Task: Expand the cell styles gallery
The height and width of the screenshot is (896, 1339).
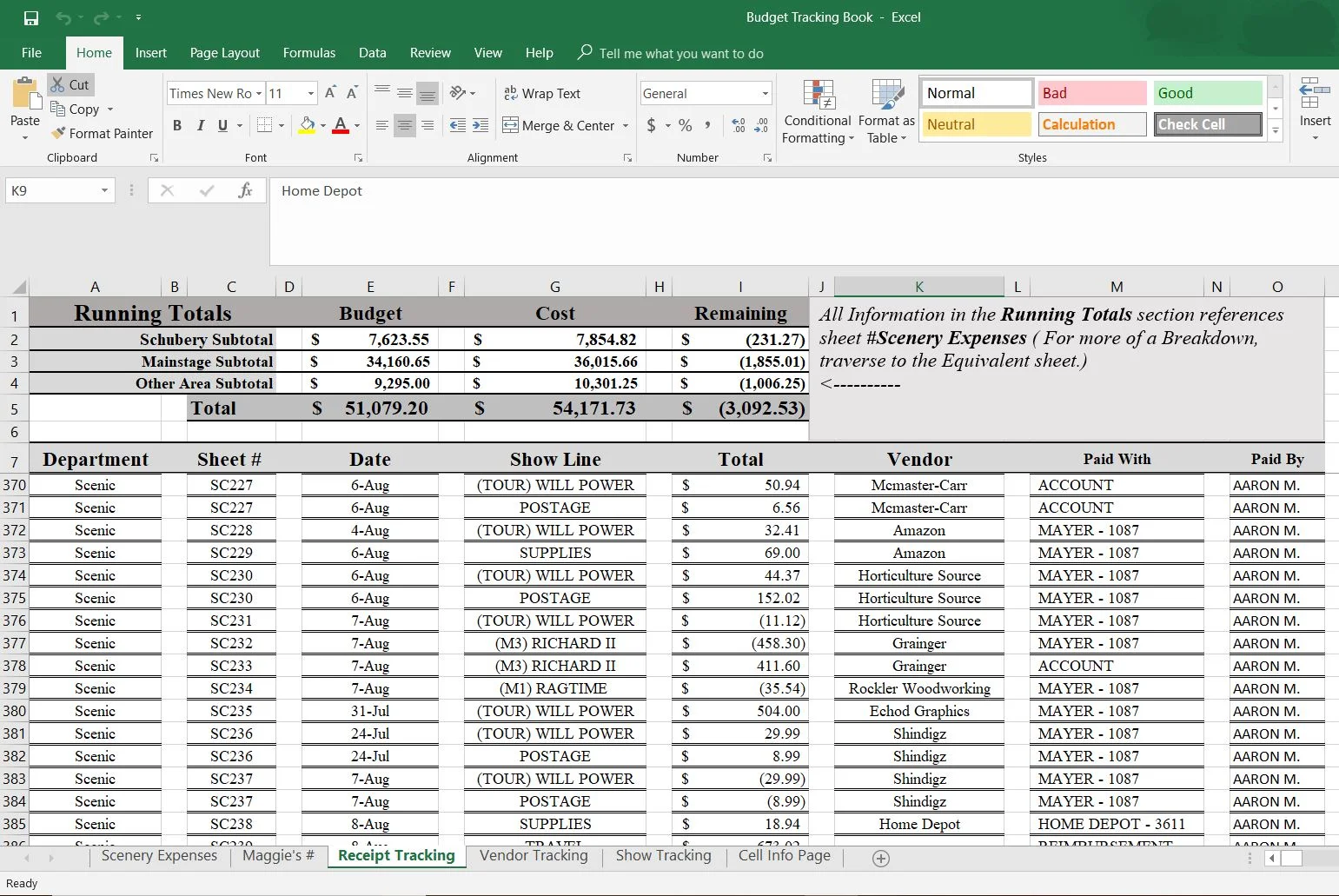Action: click(1276, 131)
